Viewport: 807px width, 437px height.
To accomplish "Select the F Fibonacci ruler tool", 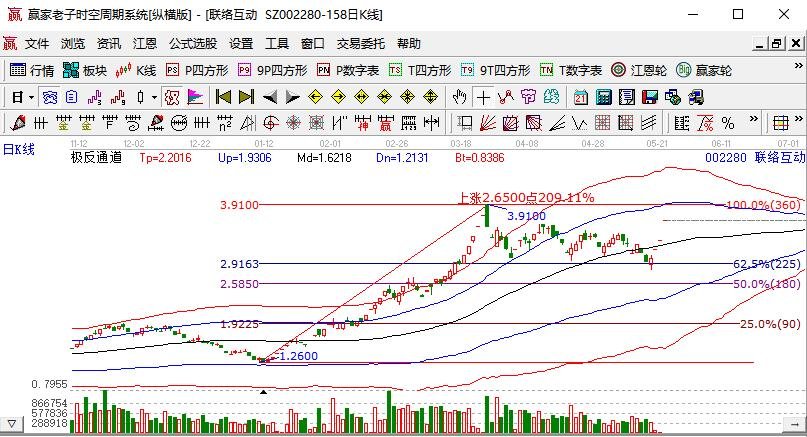I will [110, 123].
